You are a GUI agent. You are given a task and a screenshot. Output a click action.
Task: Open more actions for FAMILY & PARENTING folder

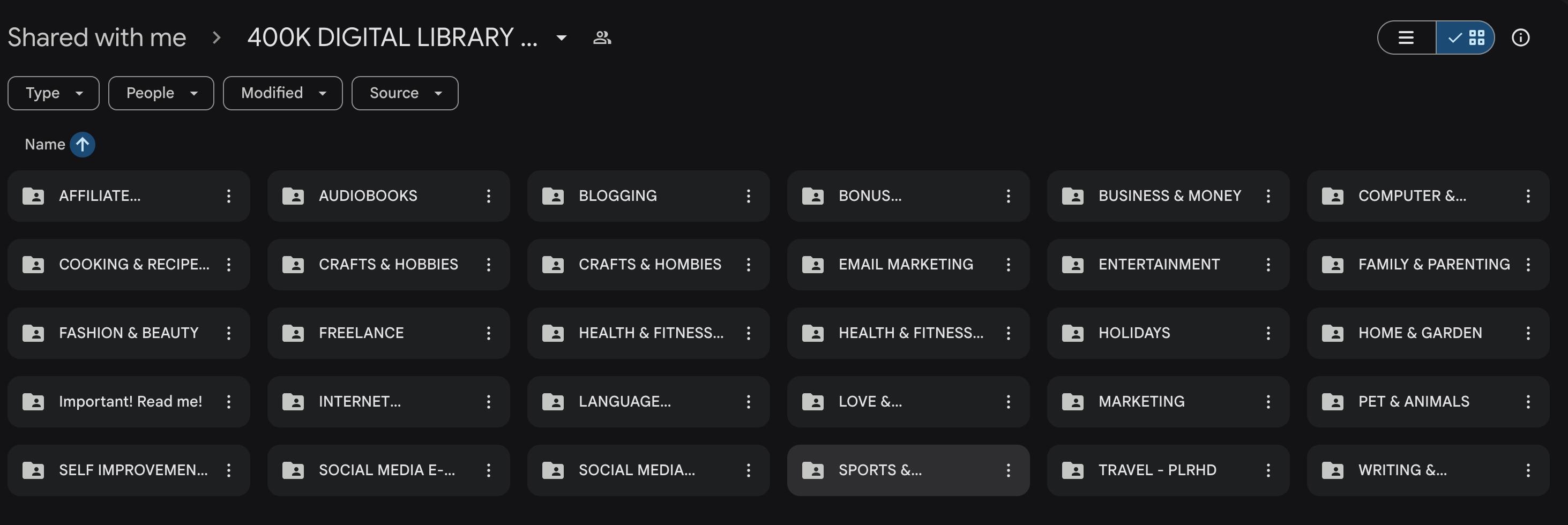pos(1528,265)
